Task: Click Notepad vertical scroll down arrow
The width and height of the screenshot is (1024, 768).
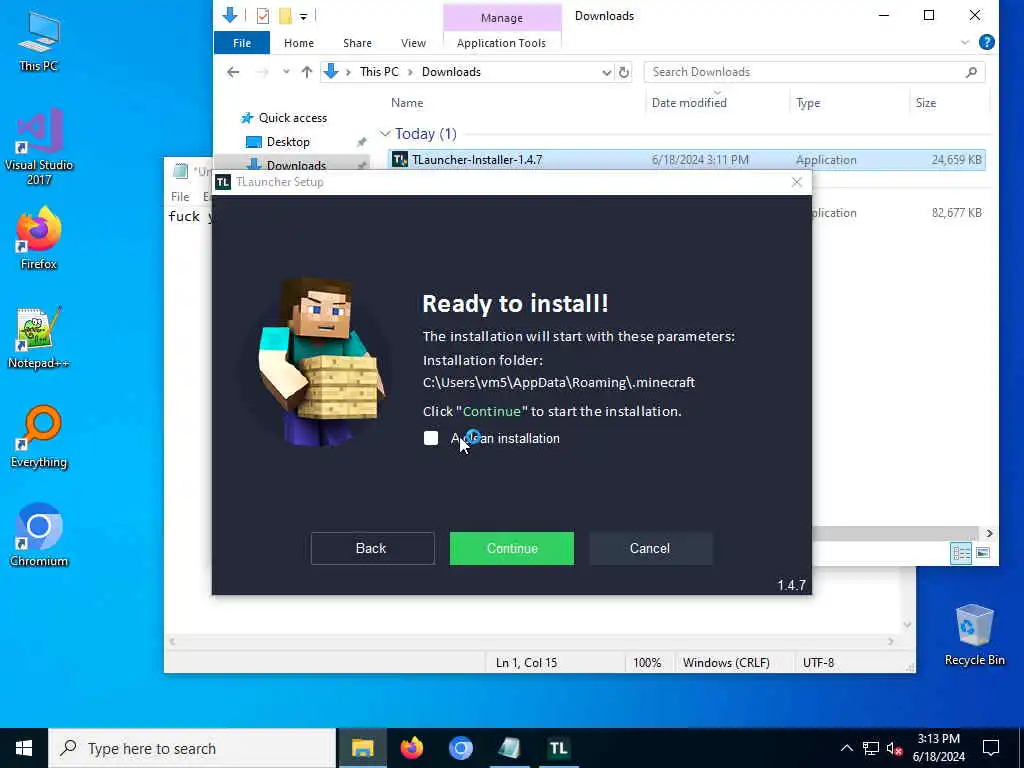Action: tap(907, 625)
